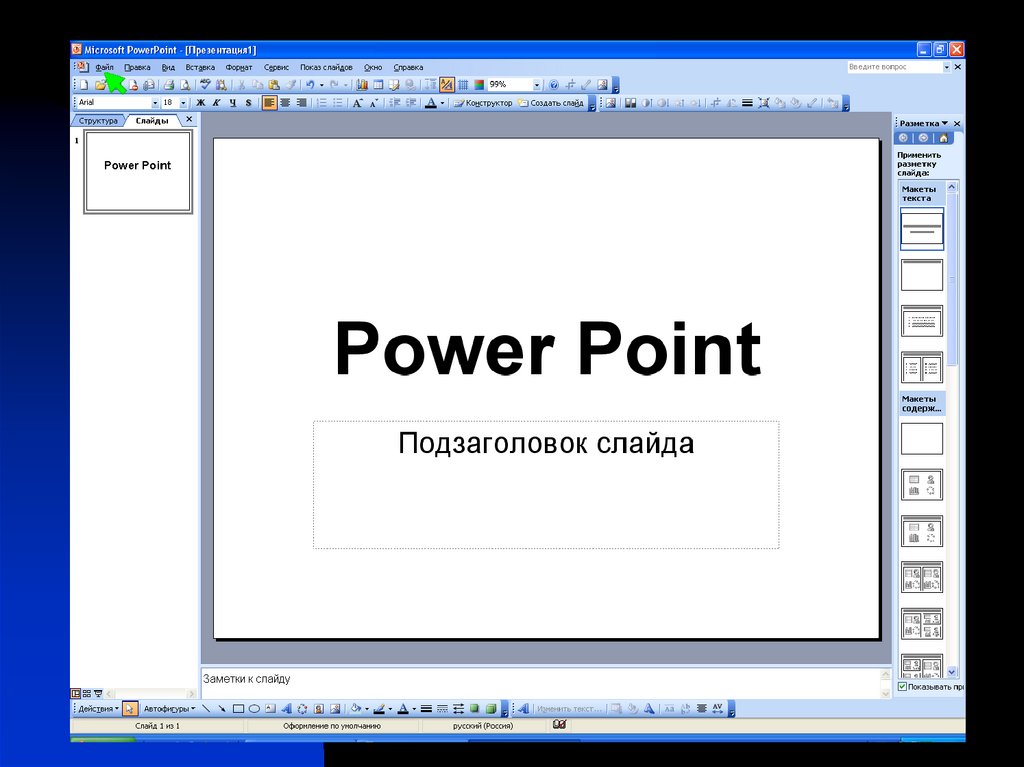Insert diagram or org chart icon

pos(302,709)
